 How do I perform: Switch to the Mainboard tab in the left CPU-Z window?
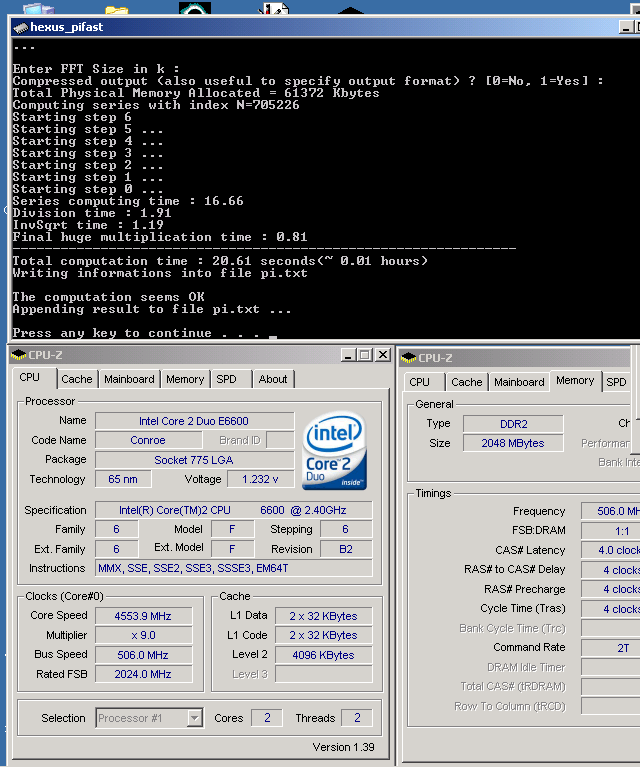[x=129, y=379]
